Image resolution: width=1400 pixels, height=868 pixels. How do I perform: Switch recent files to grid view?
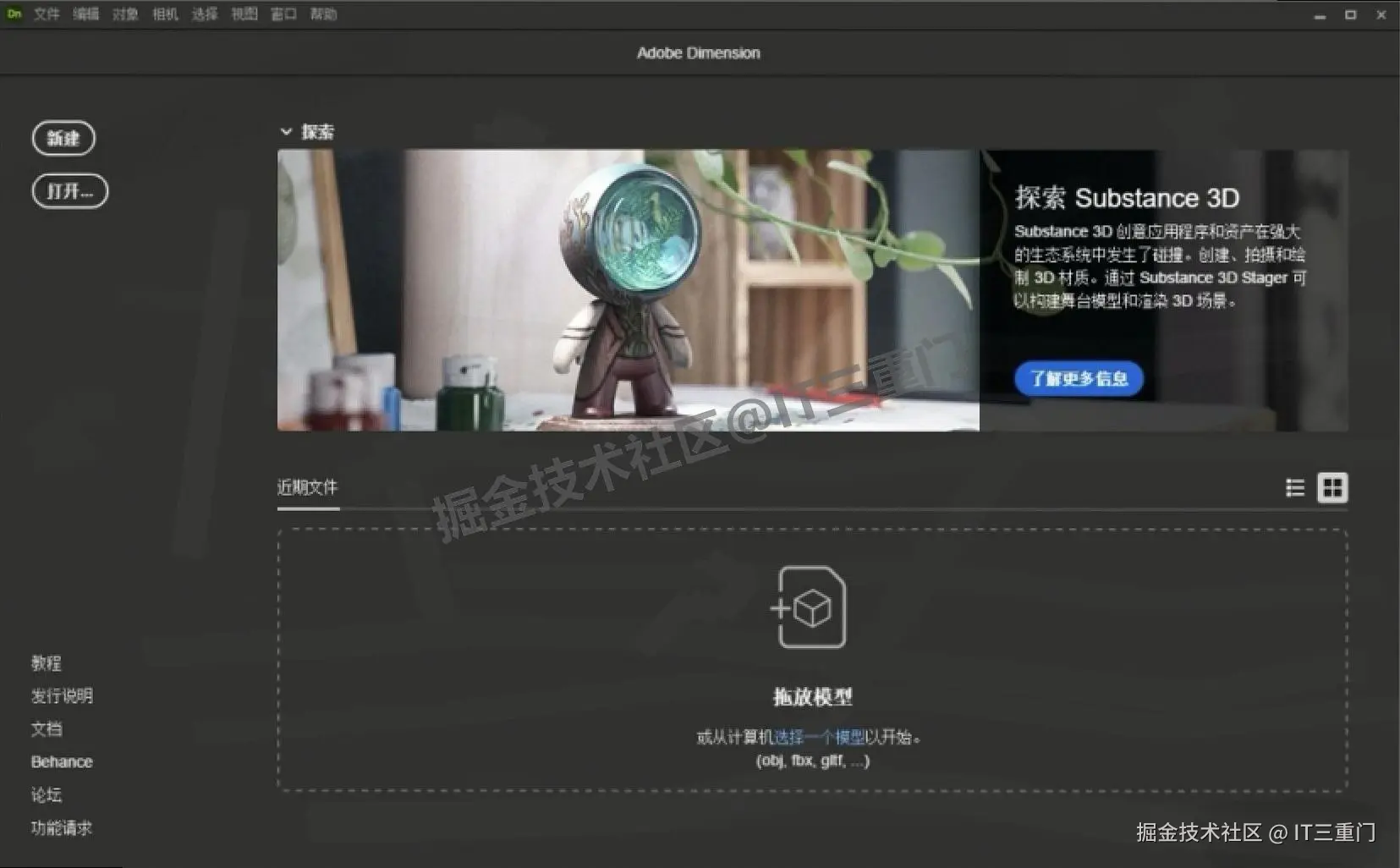point(1333,487)
